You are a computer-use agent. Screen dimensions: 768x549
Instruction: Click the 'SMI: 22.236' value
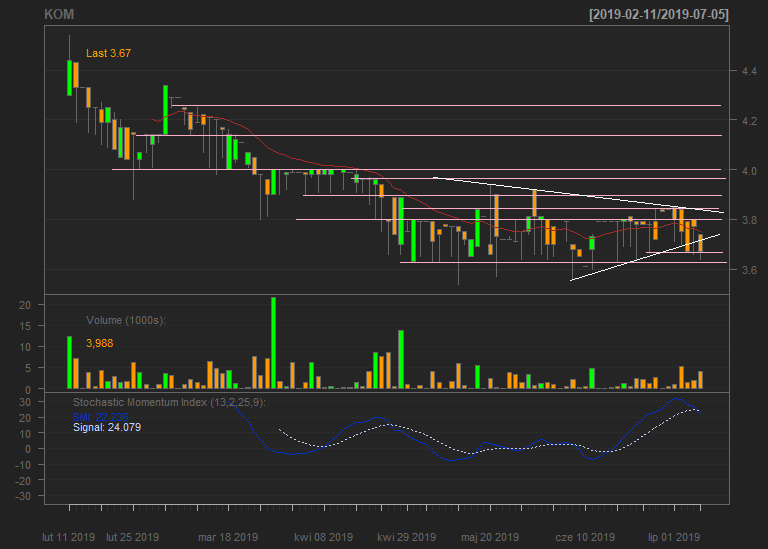pos(100,417)
